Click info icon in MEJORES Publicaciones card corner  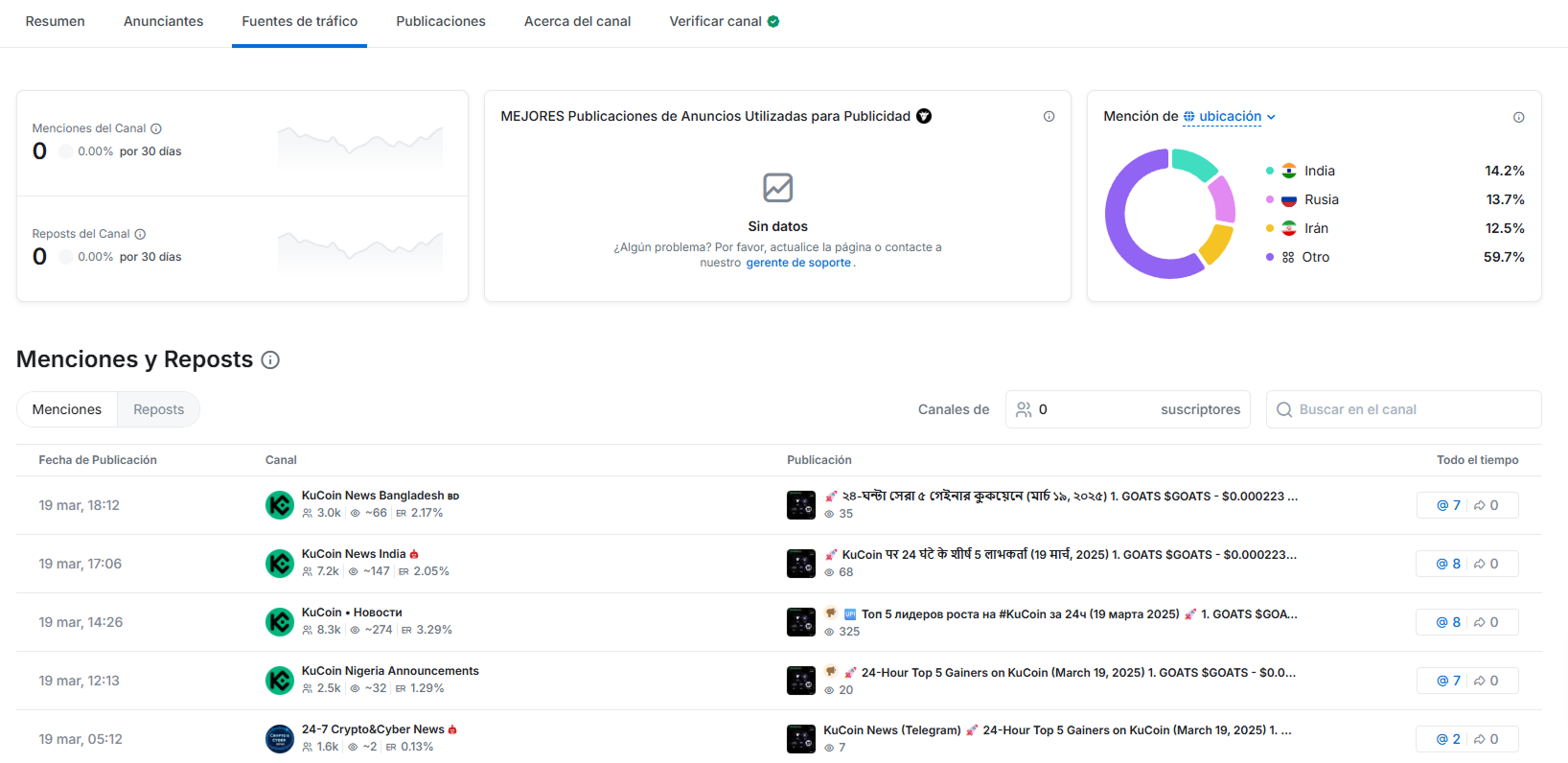[1049, 117]
